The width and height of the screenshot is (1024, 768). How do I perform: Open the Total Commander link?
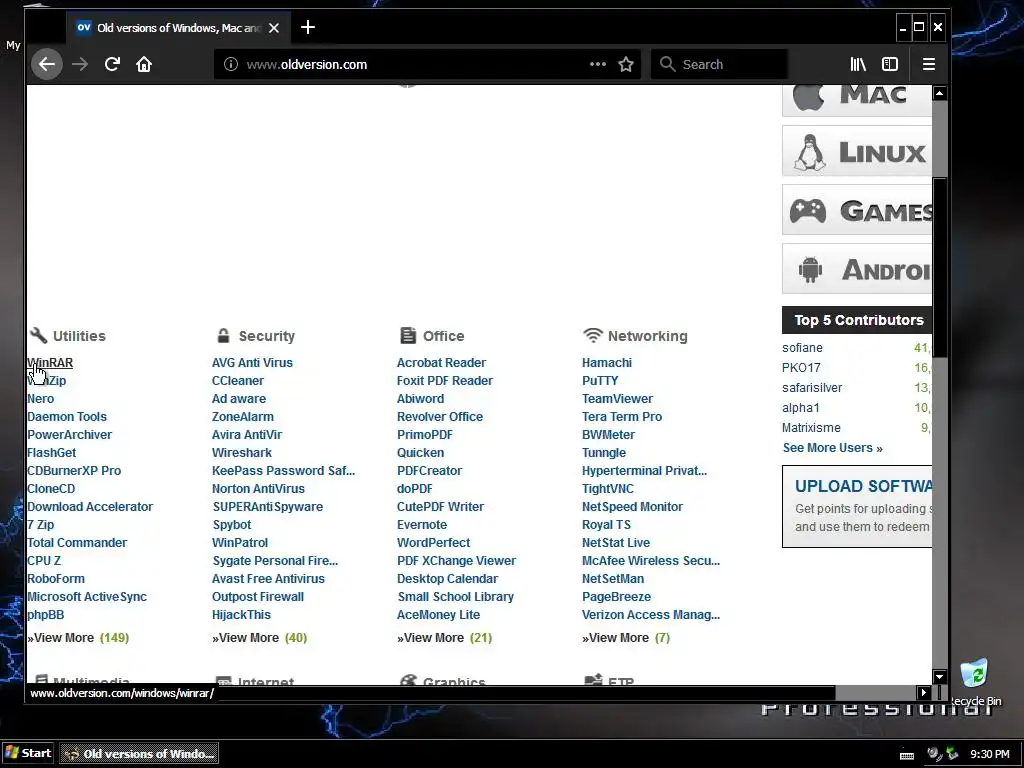[x=77, y=543]
